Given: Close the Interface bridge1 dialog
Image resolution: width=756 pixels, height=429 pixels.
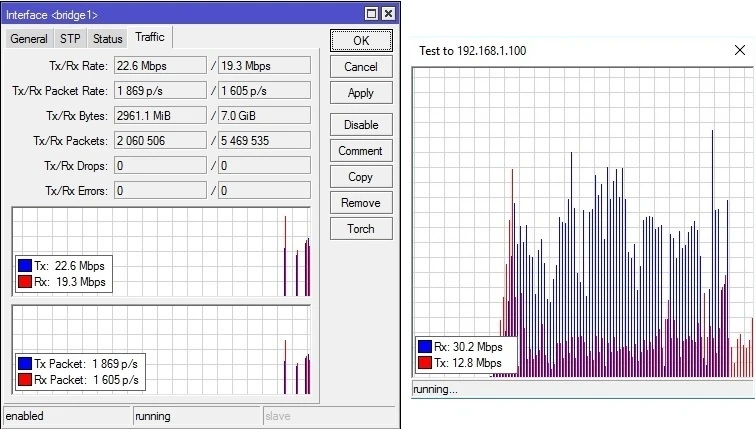Looking at the screenshot, I should [387, 14].
